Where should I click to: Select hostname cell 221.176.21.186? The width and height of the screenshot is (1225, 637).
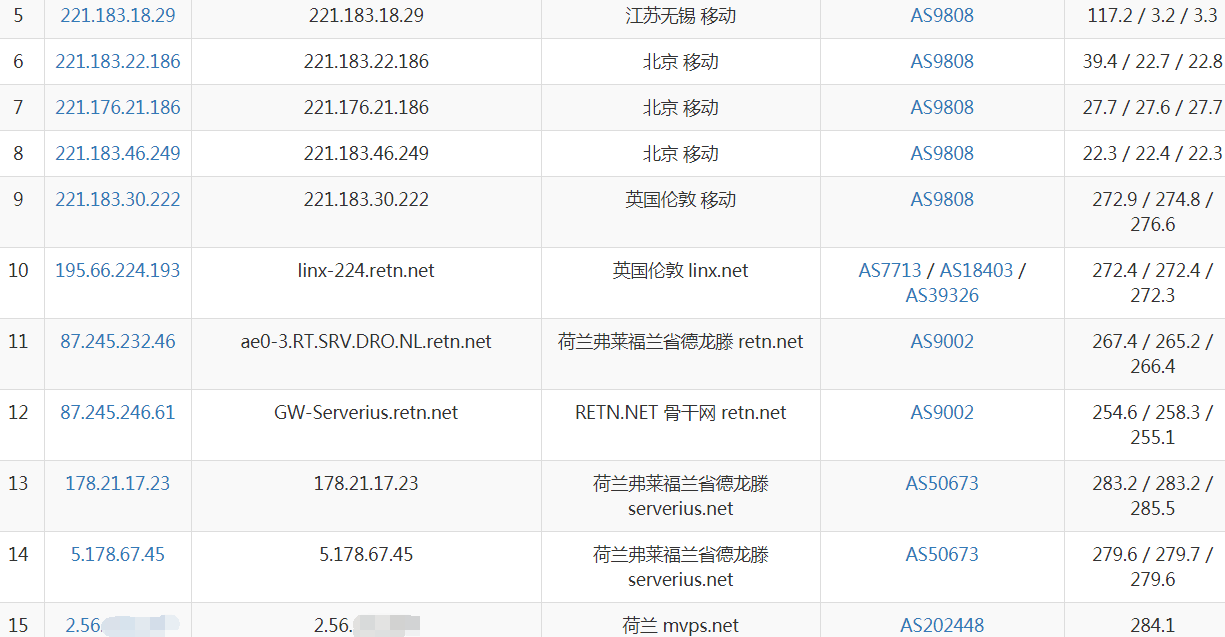coord(366,108)
